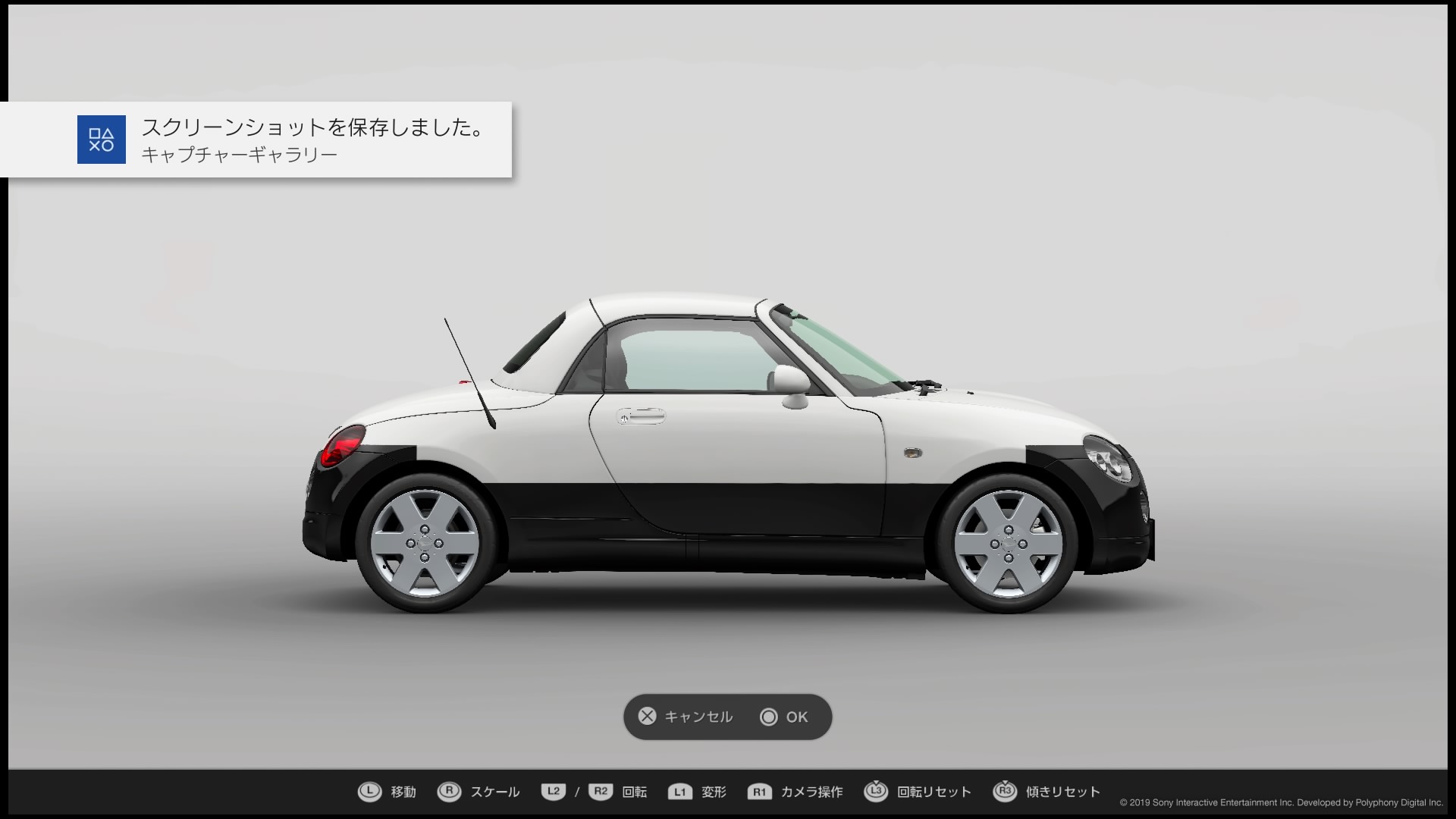Click the L stick icon for 移動

(369, 792)
